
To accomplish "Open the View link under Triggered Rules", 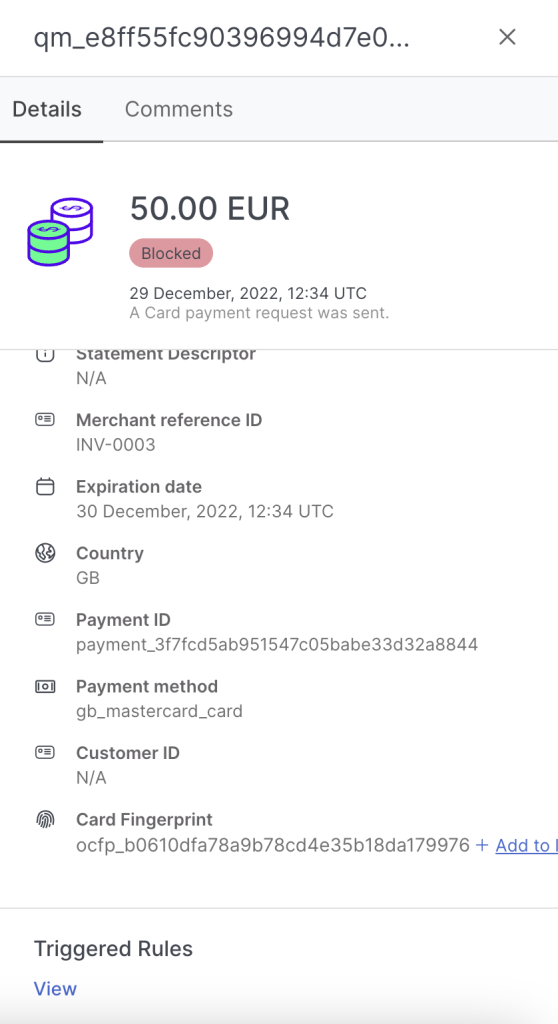I will [x=56, y=989].
